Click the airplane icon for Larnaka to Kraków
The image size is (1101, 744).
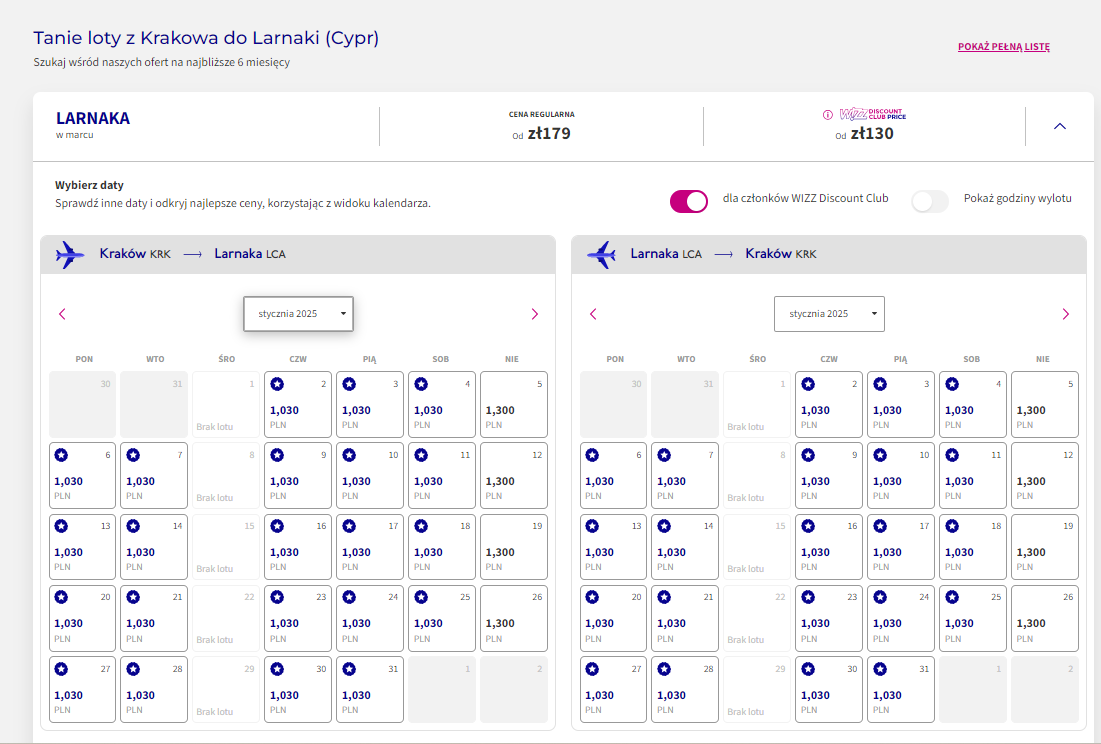[601, 254]
